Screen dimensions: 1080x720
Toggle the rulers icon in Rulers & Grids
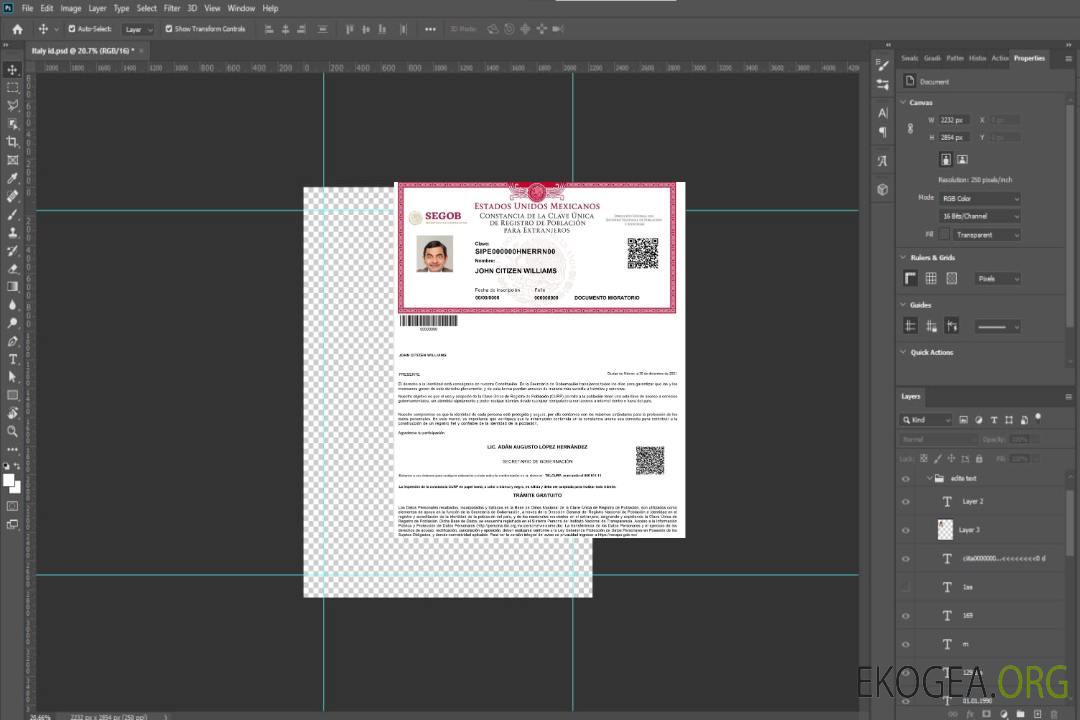point(911,278)
